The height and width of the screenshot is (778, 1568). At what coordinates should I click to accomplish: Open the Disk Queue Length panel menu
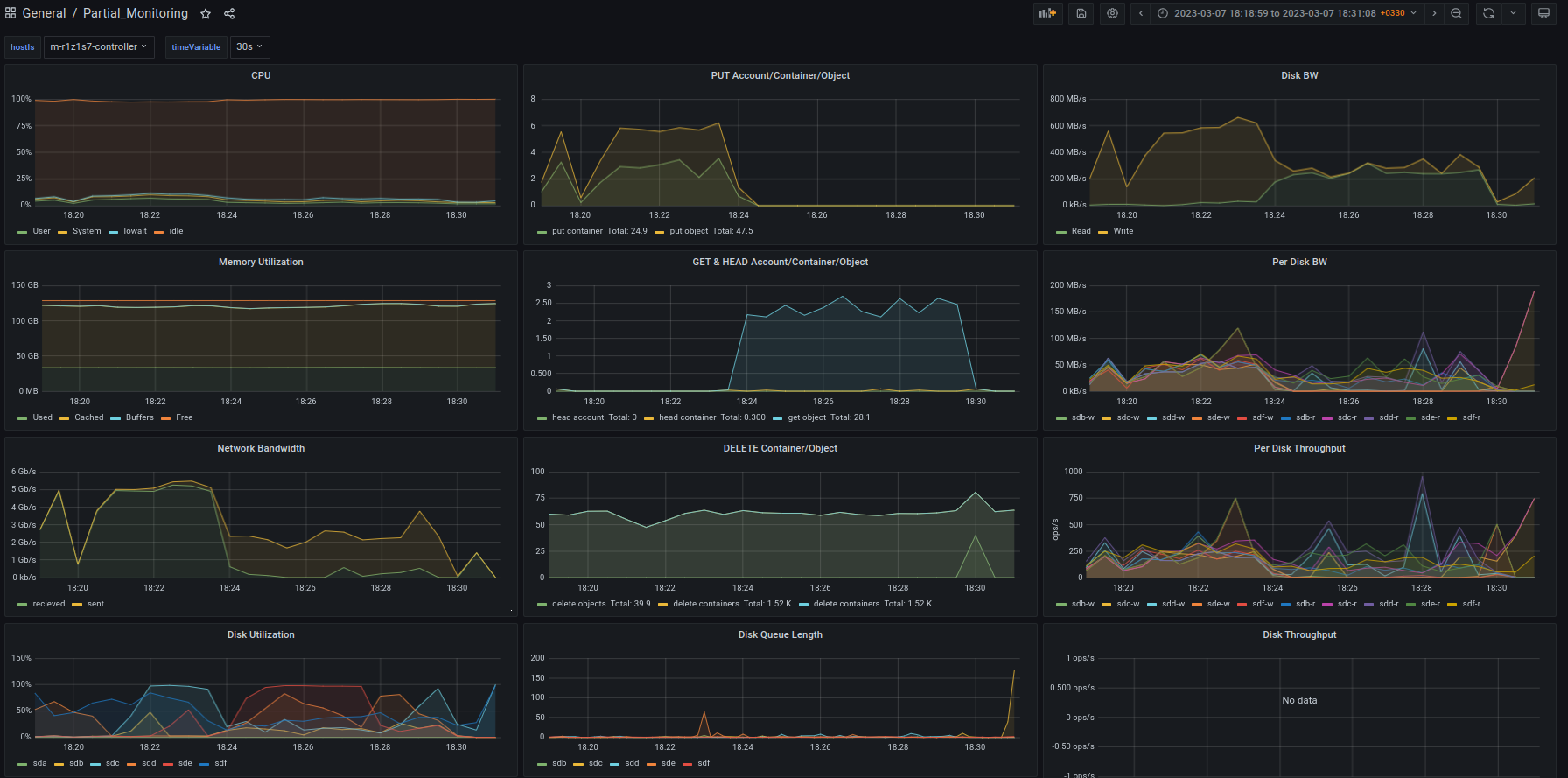click(x=780, y=634)
